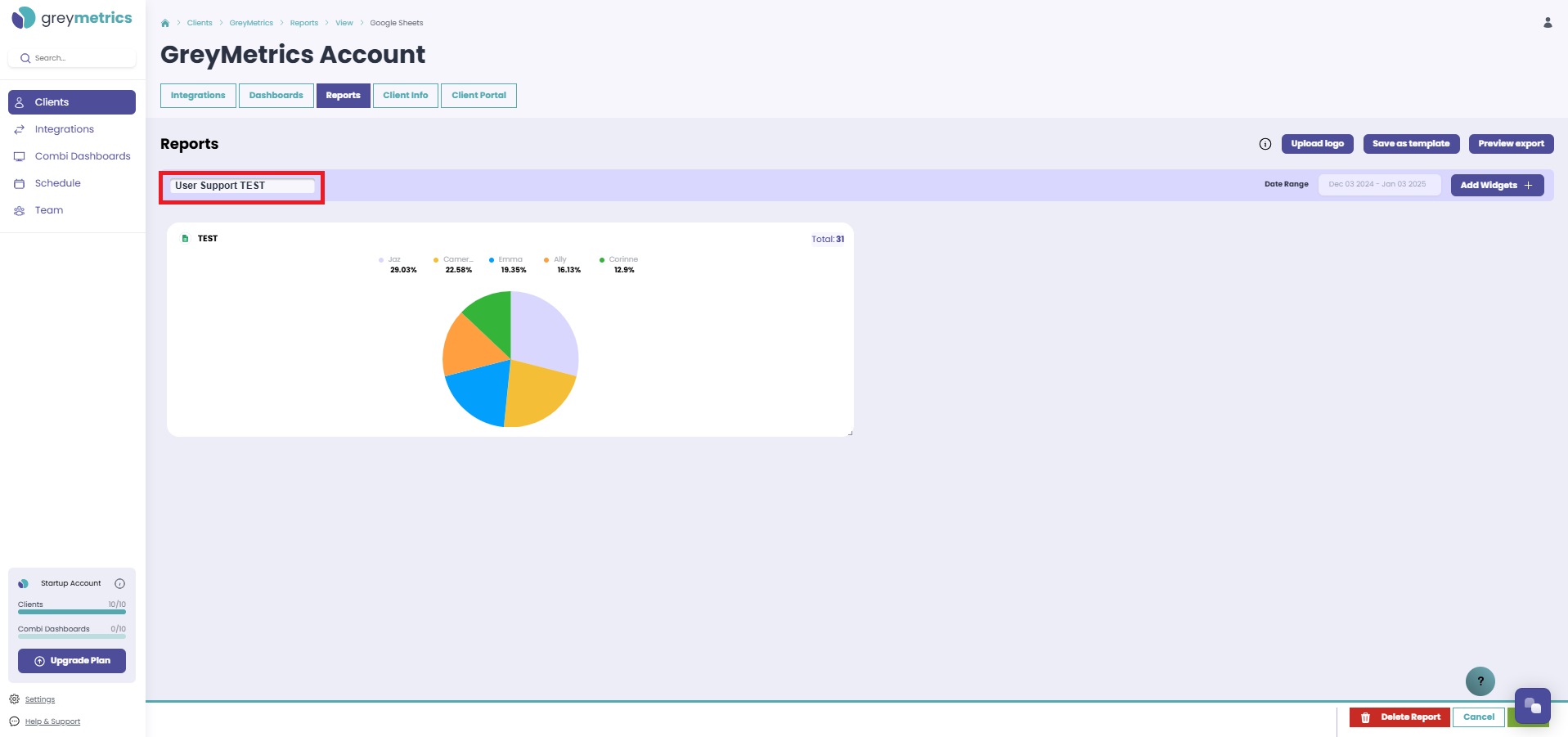The width and height of the screenshot is (1568, 737).
Task: Open the Client Info tab
Action: pos(405,96)
